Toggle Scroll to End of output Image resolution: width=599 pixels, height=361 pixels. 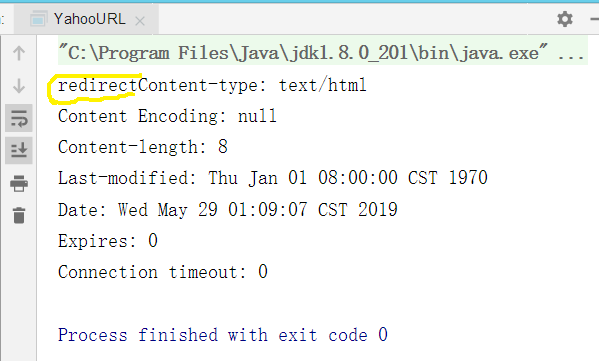tap(19, 151)
